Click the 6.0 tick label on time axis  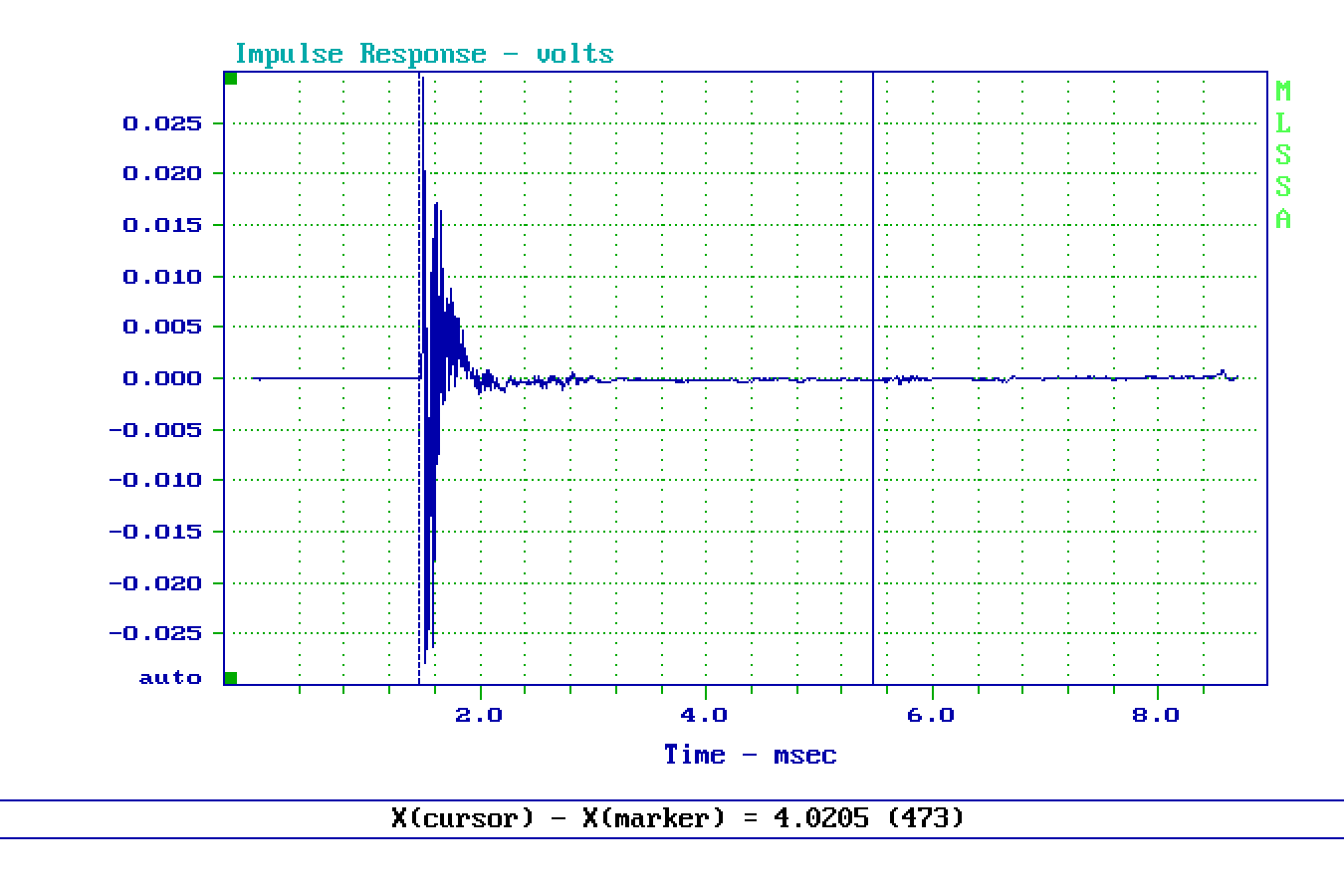click(x=931, y=715)
